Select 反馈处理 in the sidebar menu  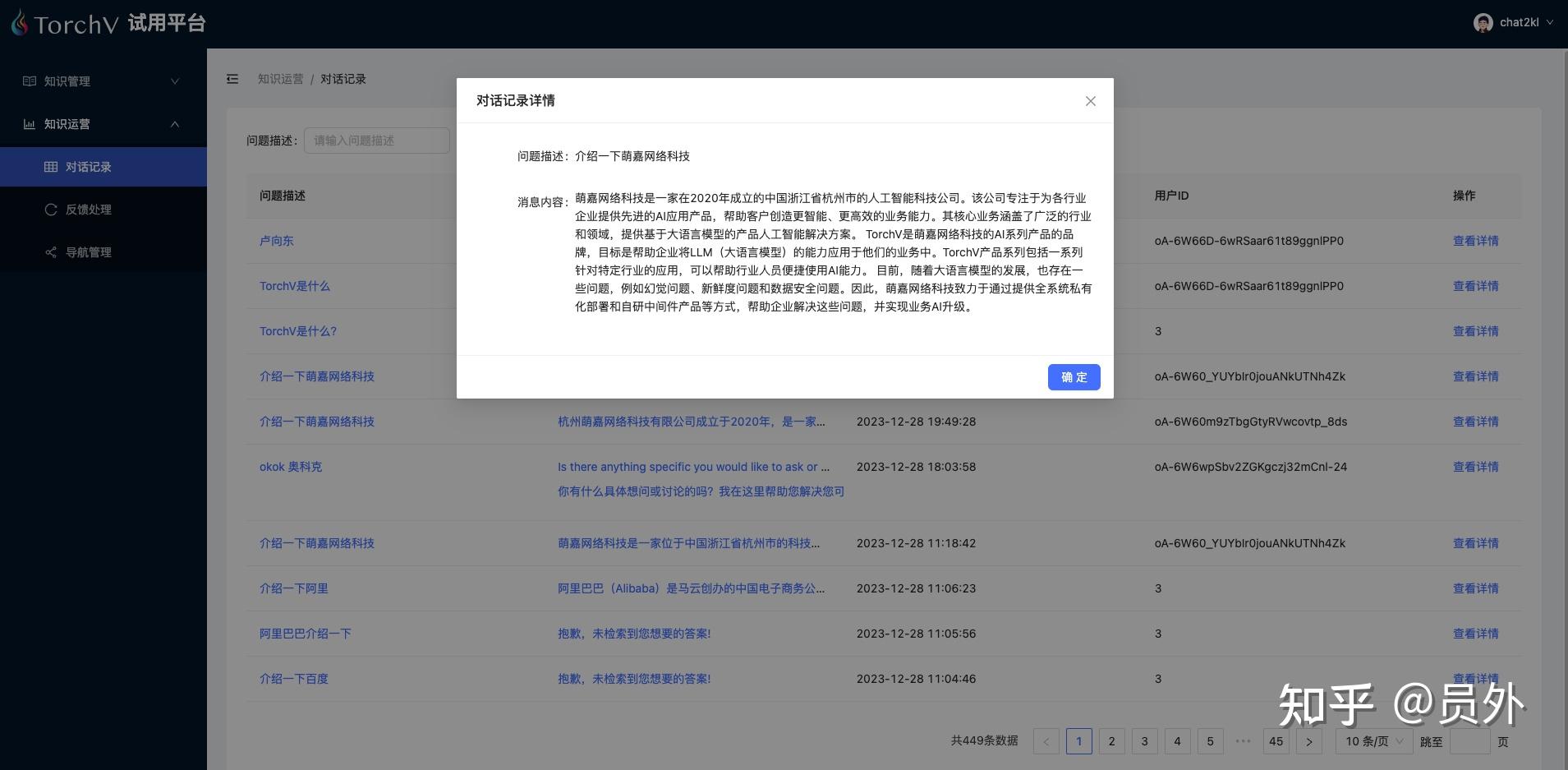coord(89,210)
